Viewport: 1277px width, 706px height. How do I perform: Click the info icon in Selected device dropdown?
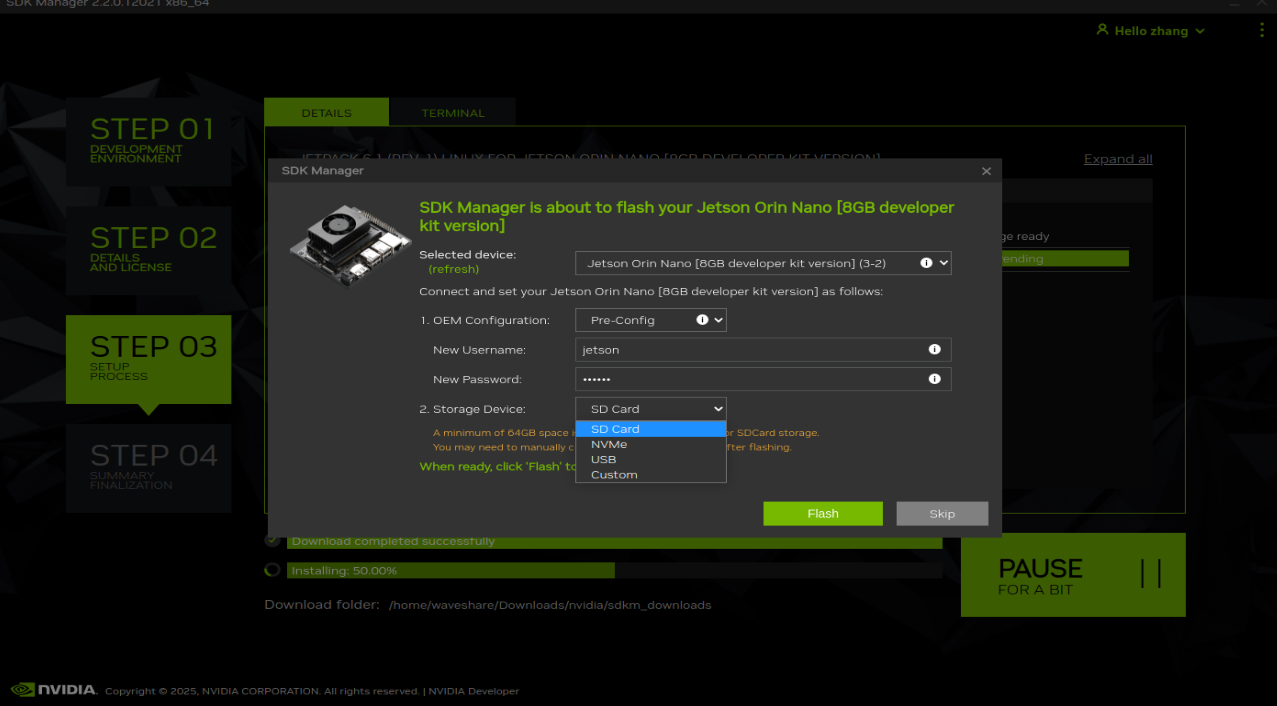pyautogui.click(x=926, y=263)
